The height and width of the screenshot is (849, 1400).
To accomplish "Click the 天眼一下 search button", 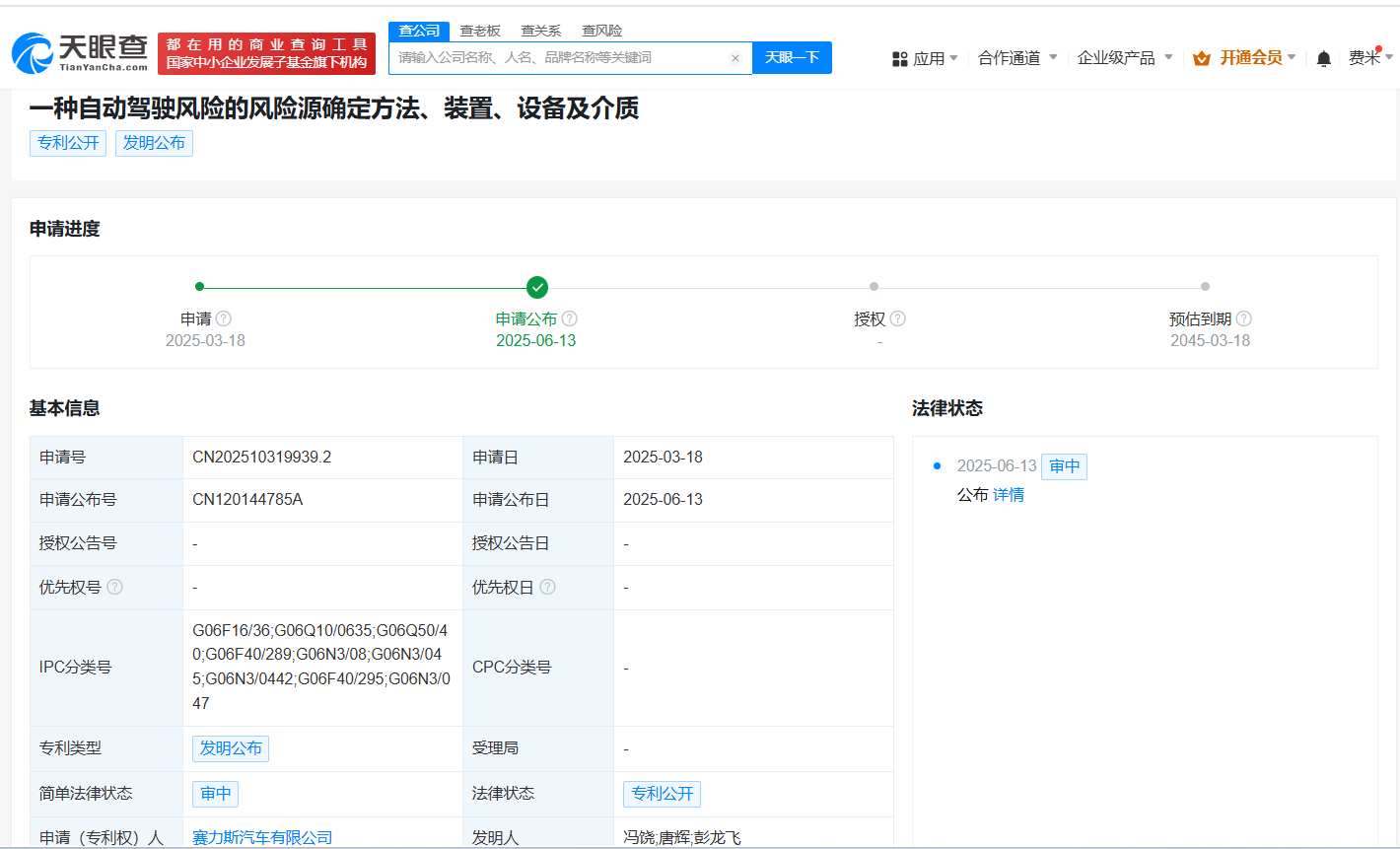I will (x=792, y=57).
